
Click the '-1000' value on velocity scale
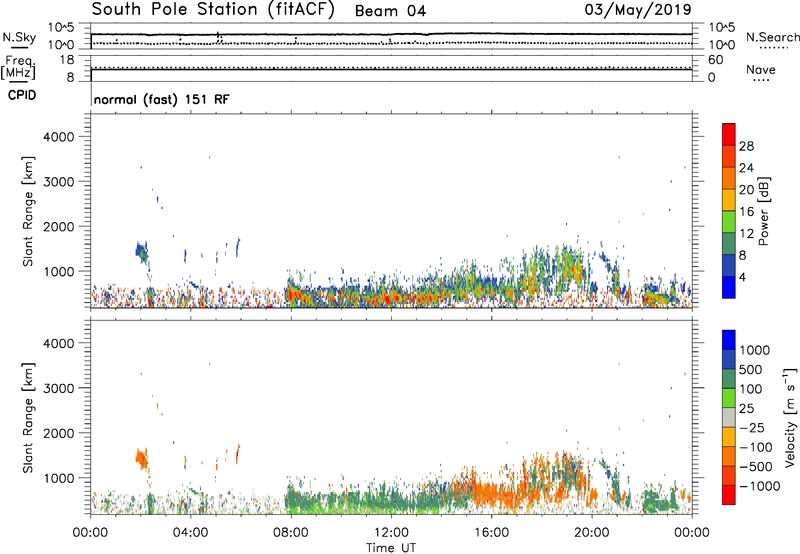click(x=759, y=486)
